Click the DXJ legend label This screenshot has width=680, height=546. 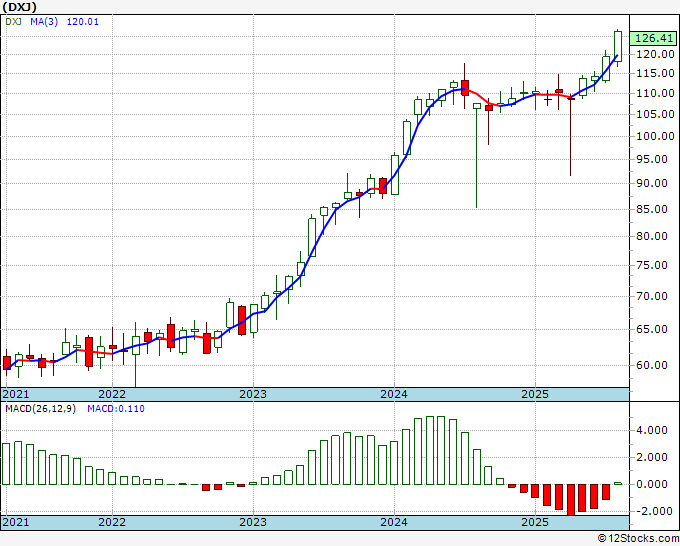[13, 21]
